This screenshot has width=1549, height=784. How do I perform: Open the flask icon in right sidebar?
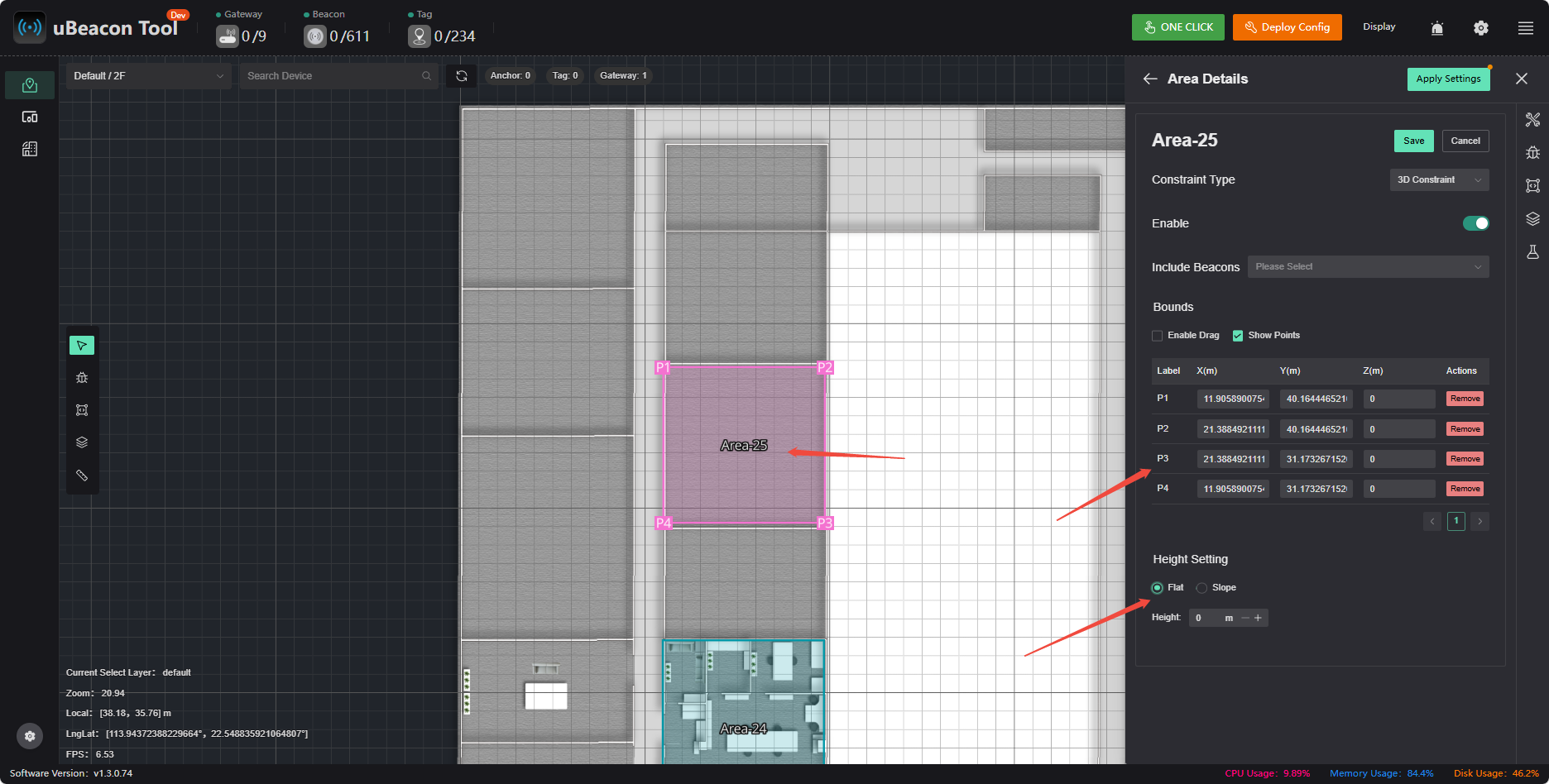(x=1533, y=252)
